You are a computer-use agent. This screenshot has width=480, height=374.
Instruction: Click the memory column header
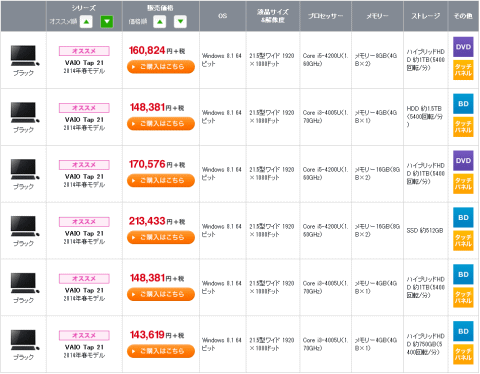pos(377,16)
